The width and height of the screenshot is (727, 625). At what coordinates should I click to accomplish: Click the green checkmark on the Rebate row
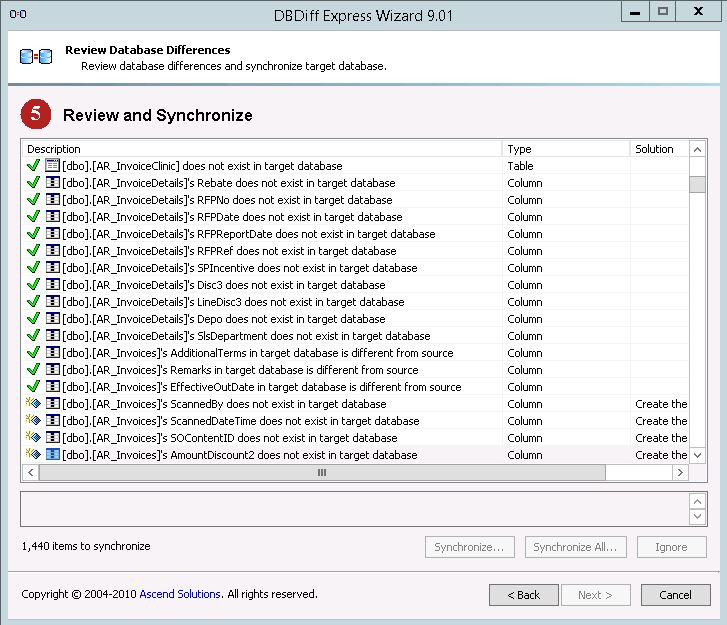(x=34, y=183)
